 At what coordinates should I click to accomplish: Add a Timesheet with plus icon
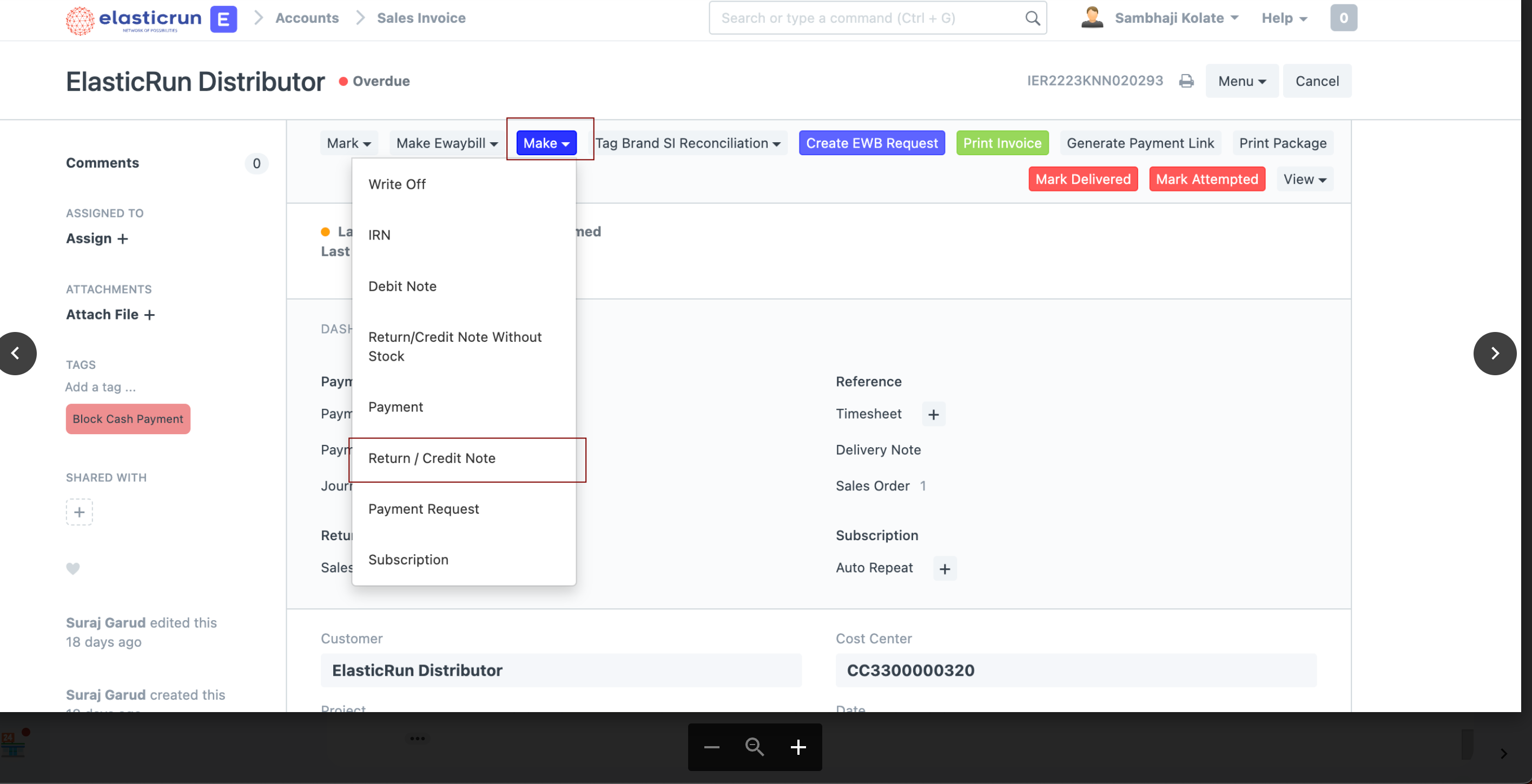click(x=933, y=414)
